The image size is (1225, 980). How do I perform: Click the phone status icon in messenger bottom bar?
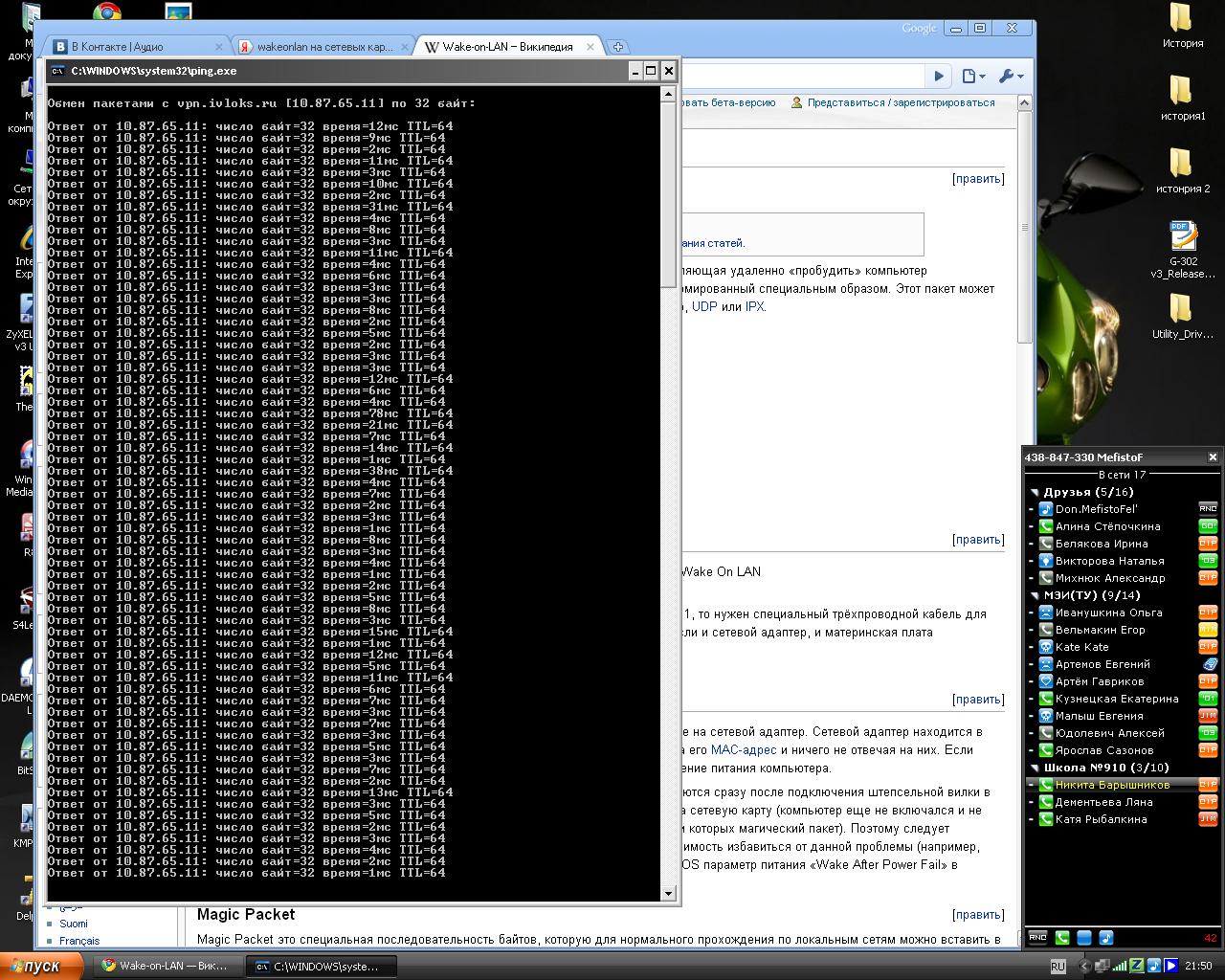[1063, 937]
